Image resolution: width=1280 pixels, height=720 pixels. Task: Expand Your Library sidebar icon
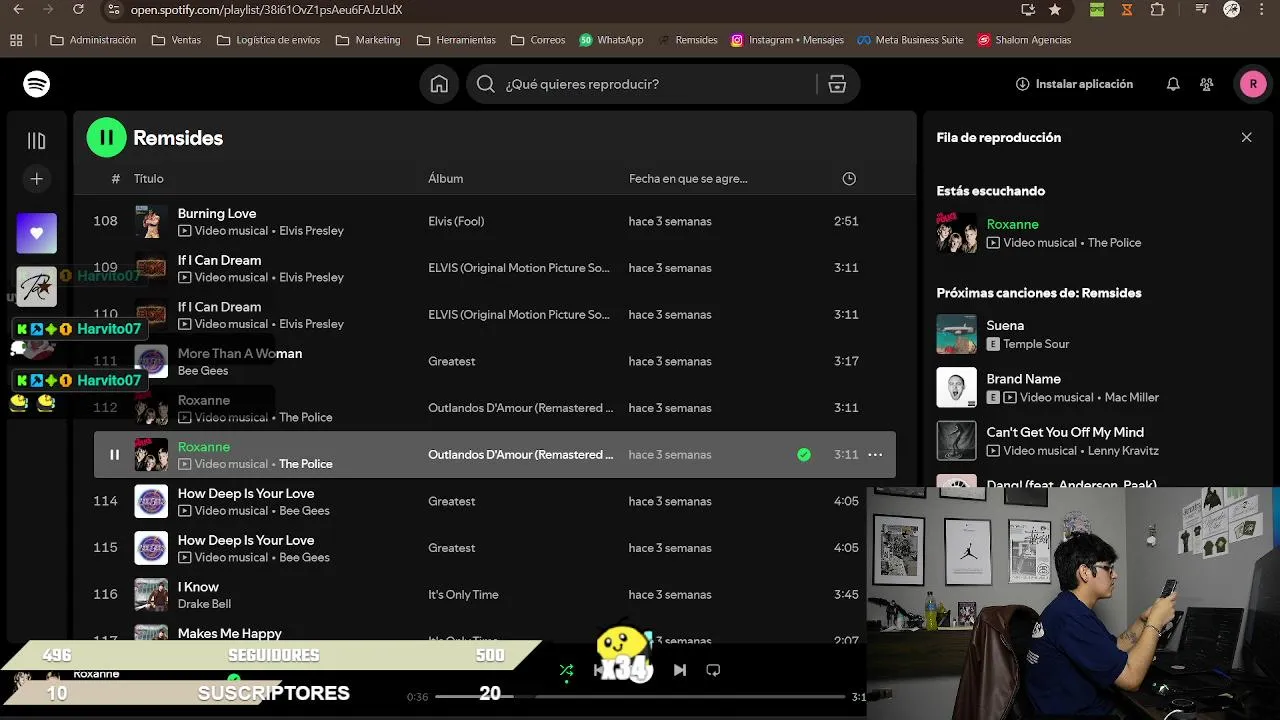click(36, 141)
